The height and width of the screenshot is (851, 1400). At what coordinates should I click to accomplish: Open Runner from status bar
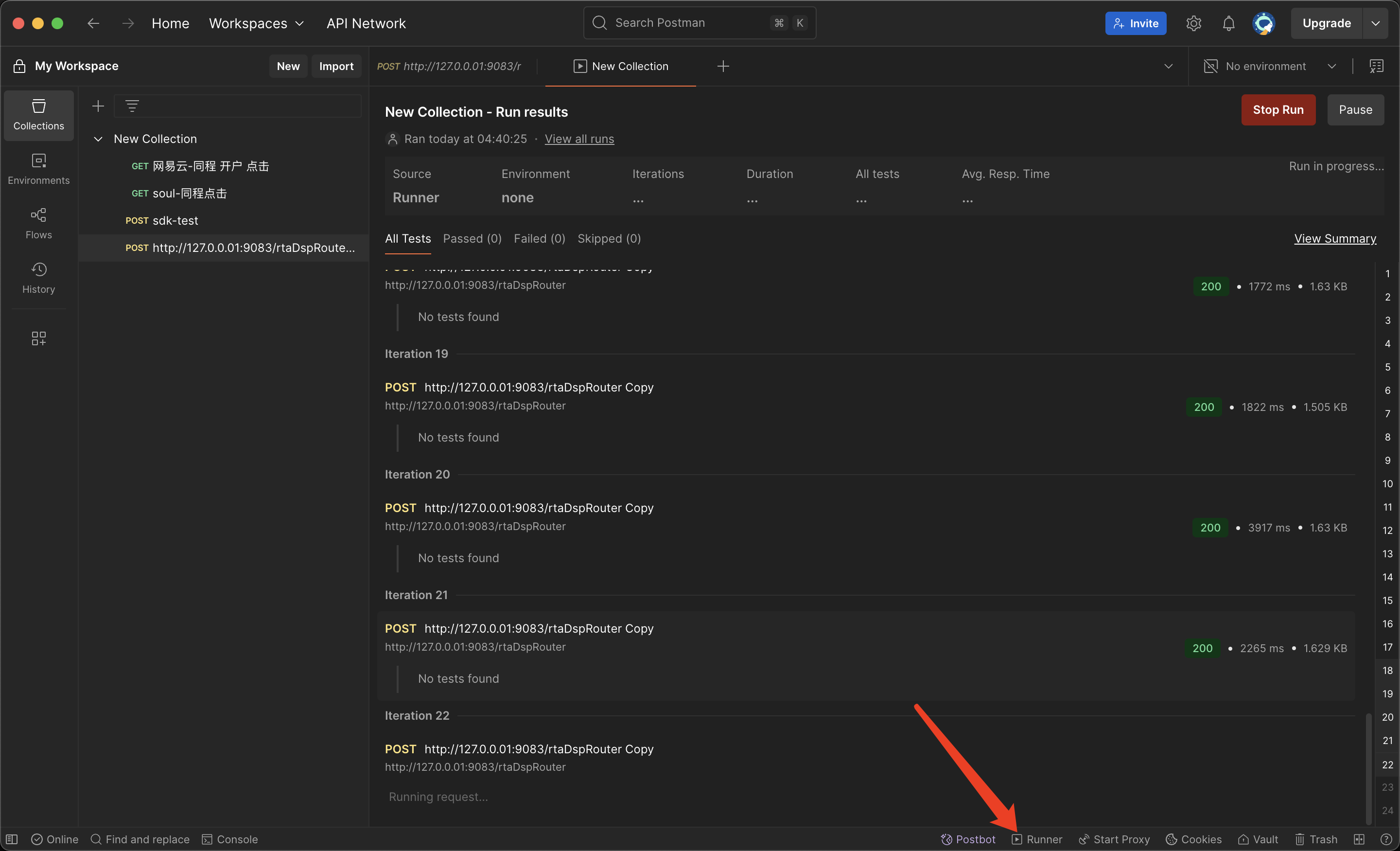1037,839
